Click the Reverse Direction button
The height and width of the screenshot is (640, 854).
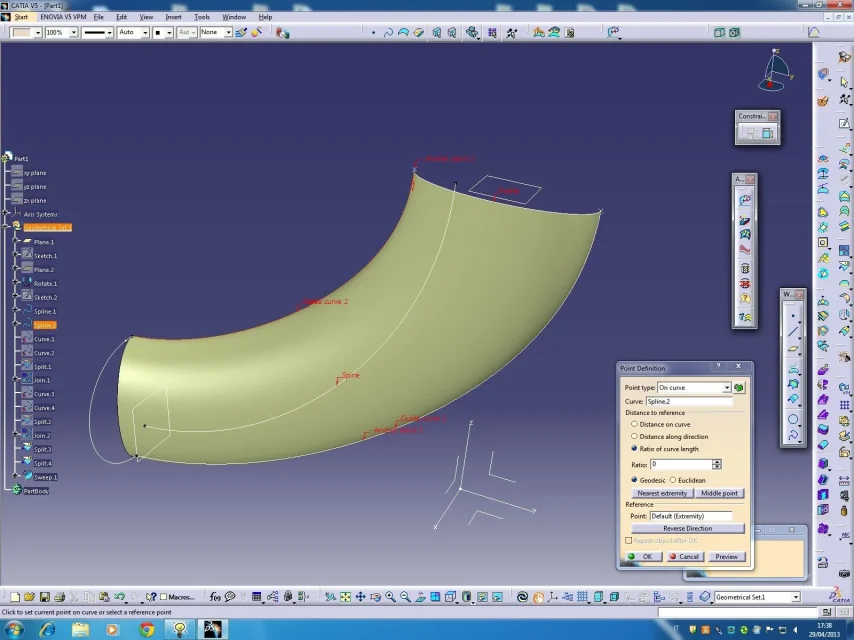click(x=688, y=528)
